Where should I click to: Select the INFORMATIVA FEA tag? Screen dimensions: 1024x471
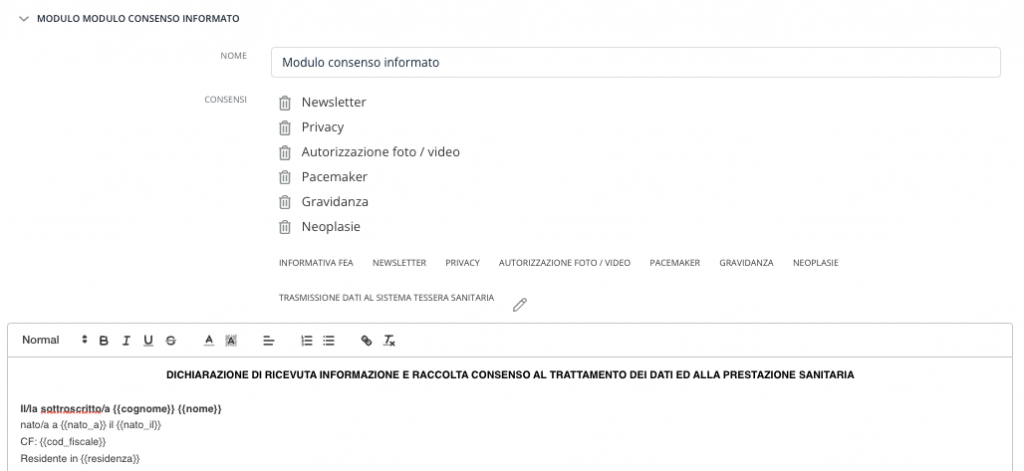pyautogui.click(x=316, y=263)
